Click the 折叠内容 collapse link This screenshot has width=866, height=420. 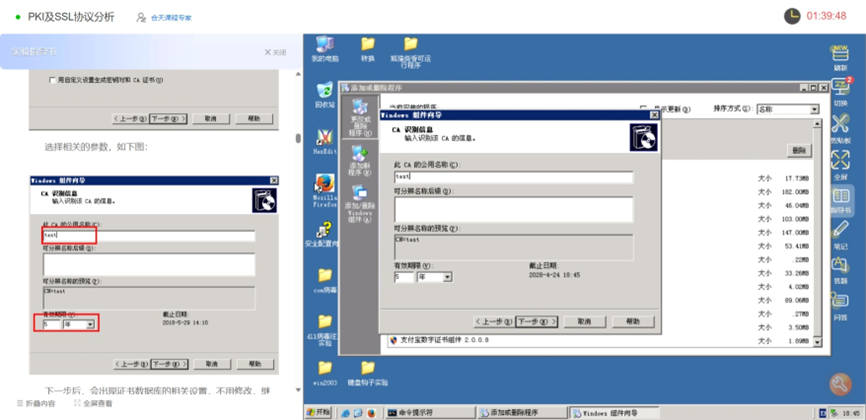[x=36, y=403]
